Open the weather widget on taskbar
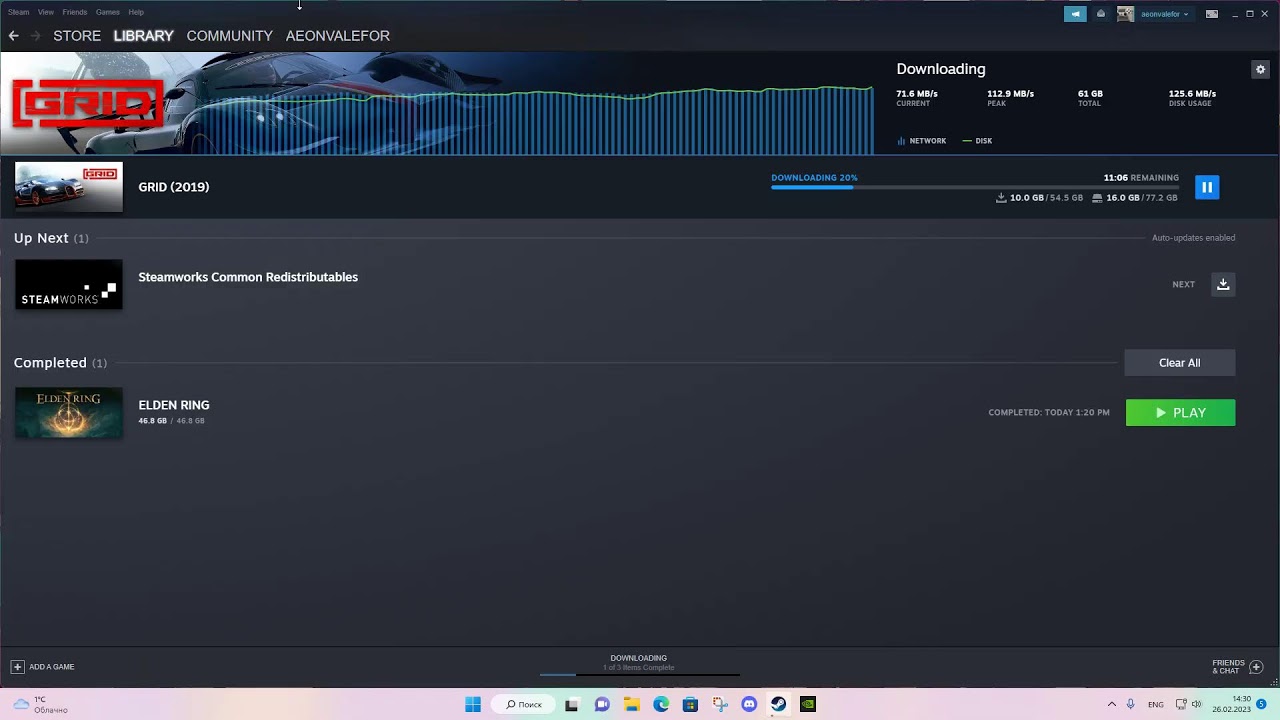The image size is (1280, 720). click(x=40, y=704)
